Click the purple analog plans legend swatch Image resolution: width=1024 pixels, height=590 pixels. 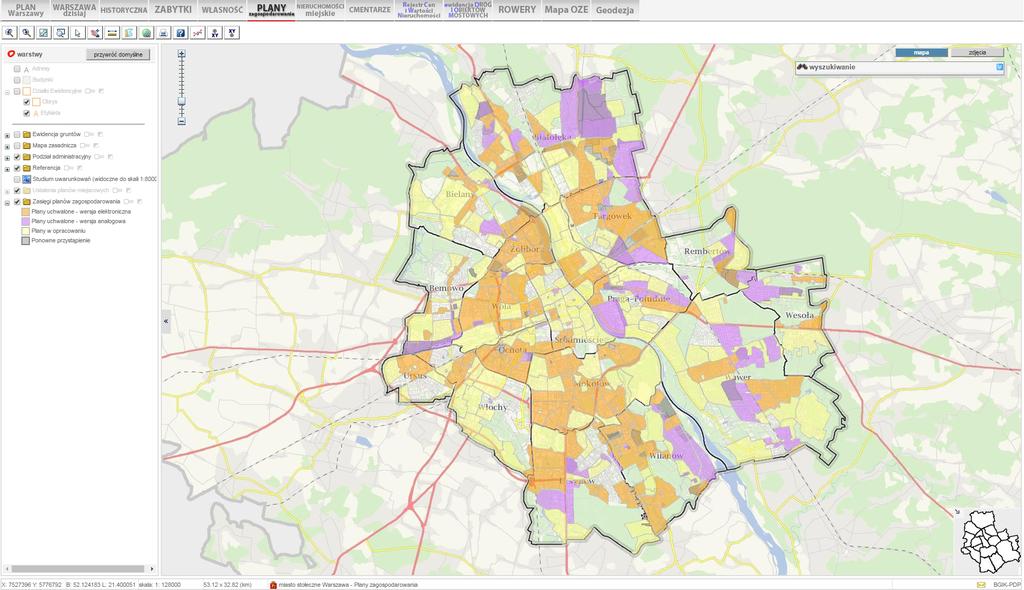pos(25,221)
